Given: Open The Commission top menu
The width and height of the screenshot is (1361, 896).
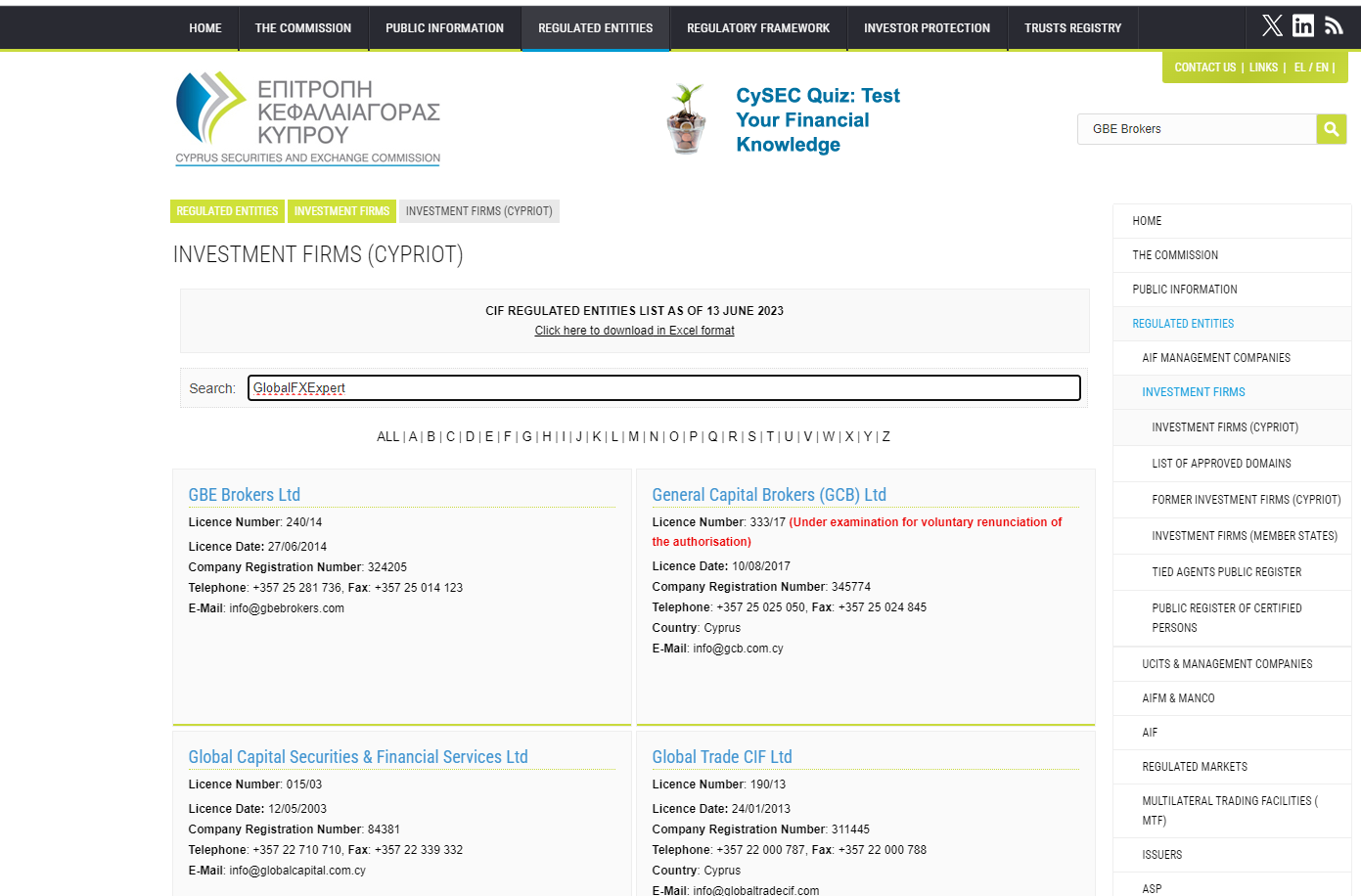Looking at the screenshot, I should 303,28.
